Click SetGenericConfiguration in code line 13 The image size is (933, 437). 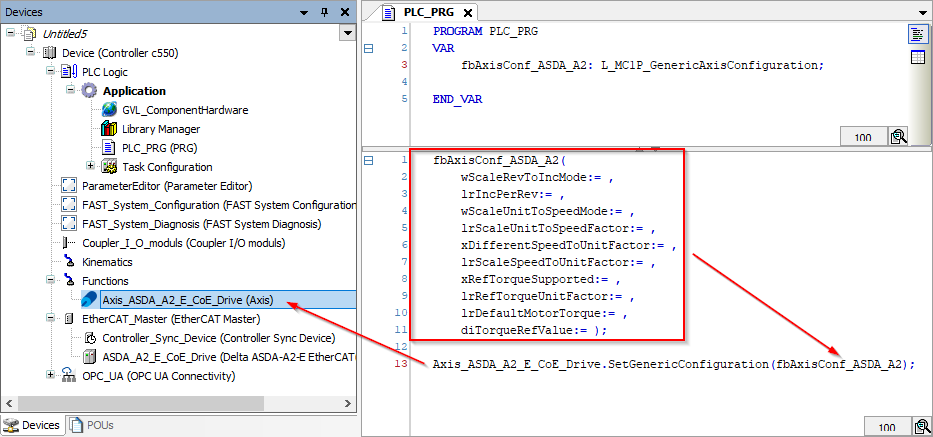[x=687, y=364]
